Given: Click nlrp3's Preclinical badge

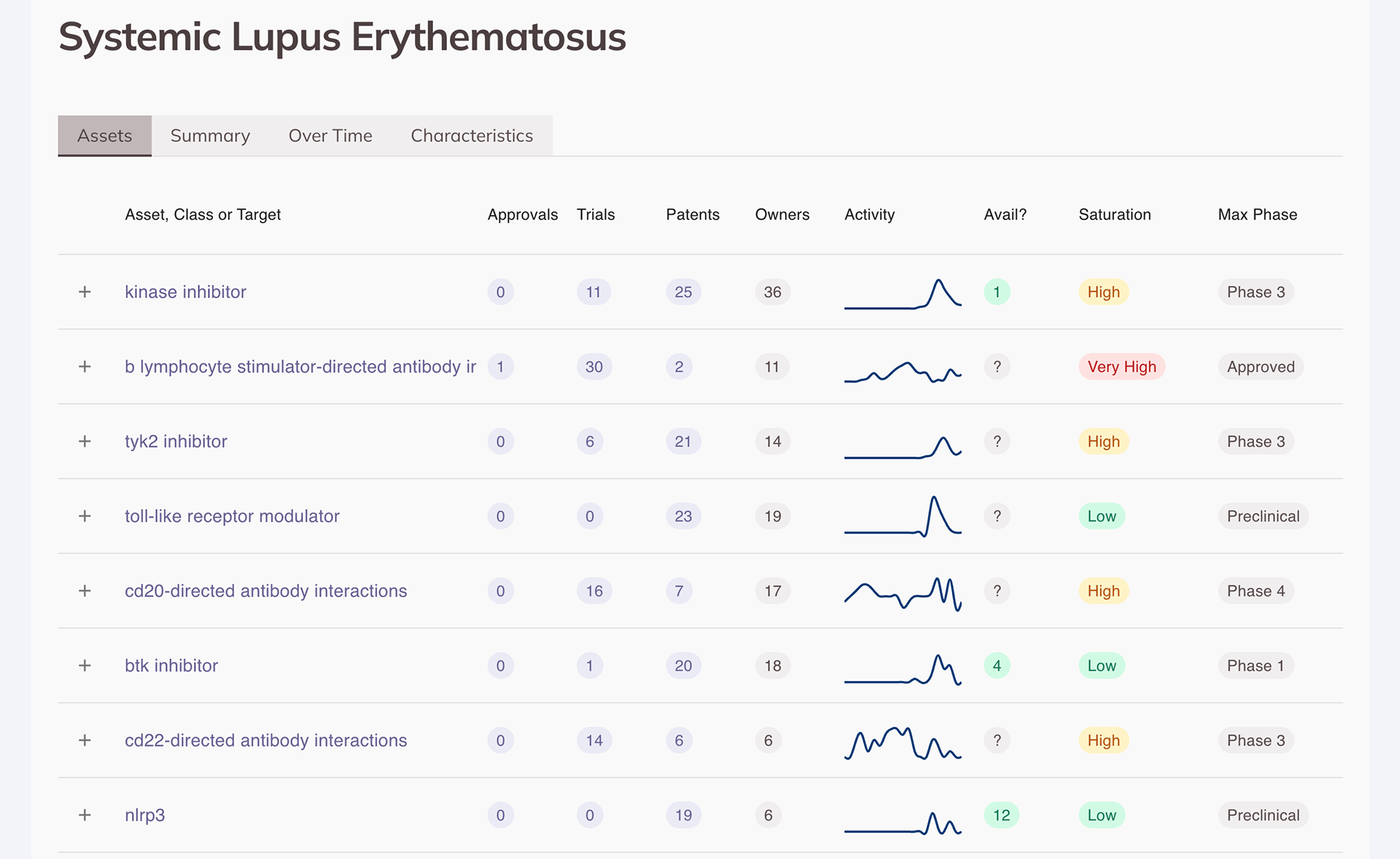Looking at the screenshot, I should [x=1263, y=815].
